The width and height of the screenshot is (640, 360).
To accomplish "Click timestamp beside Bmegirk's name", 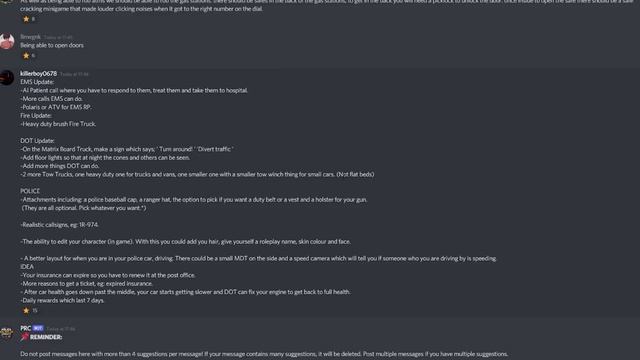I will point(58,37).
